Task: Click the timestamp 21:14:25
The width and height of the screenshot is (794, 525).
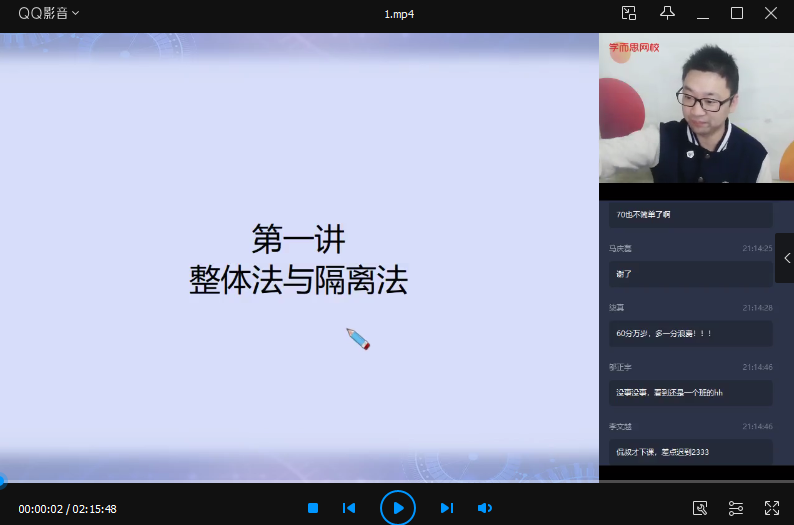Action: coord(757,248)
